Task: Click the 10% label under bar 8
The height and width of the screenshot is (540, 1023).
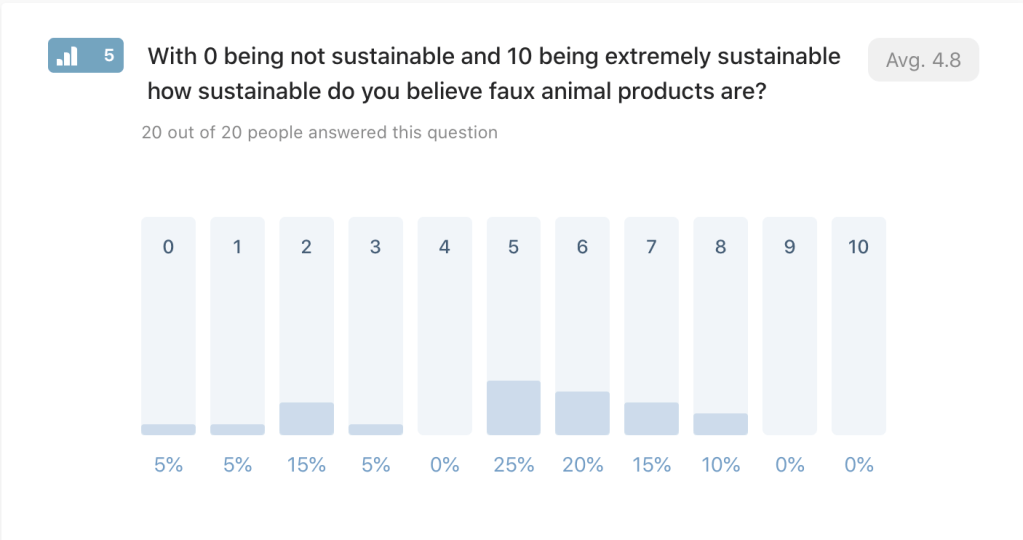Action: [721, 465]
